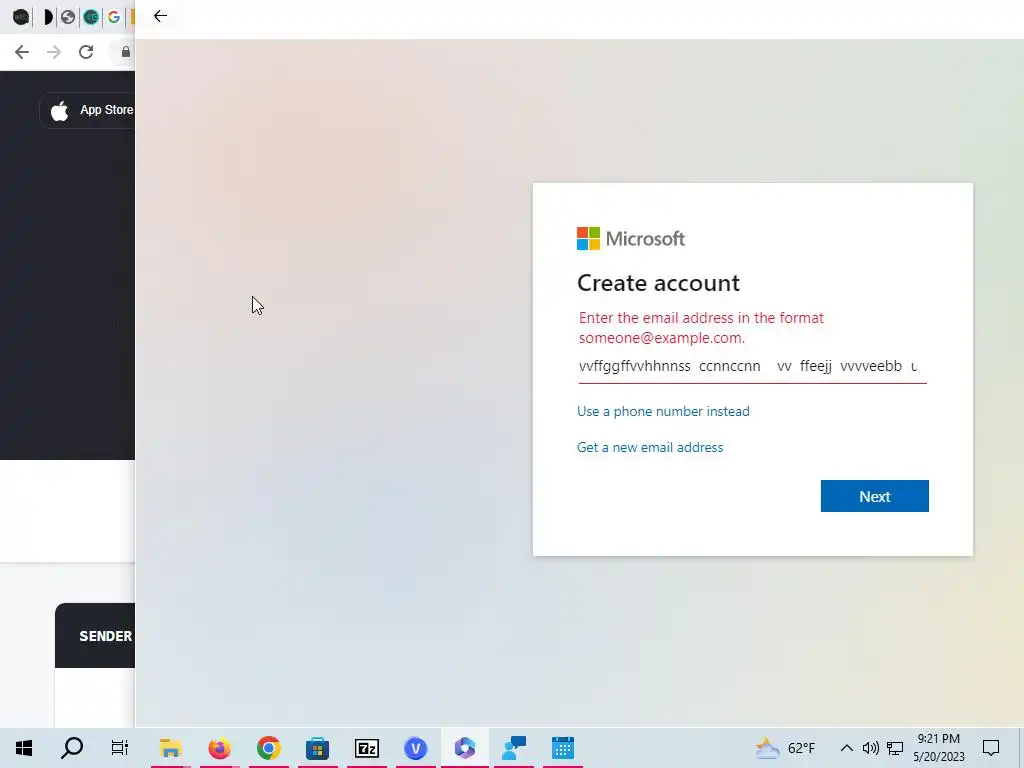Open the Calendar app on the taskbar
The image size is (1024, 768).
point(562,748)
